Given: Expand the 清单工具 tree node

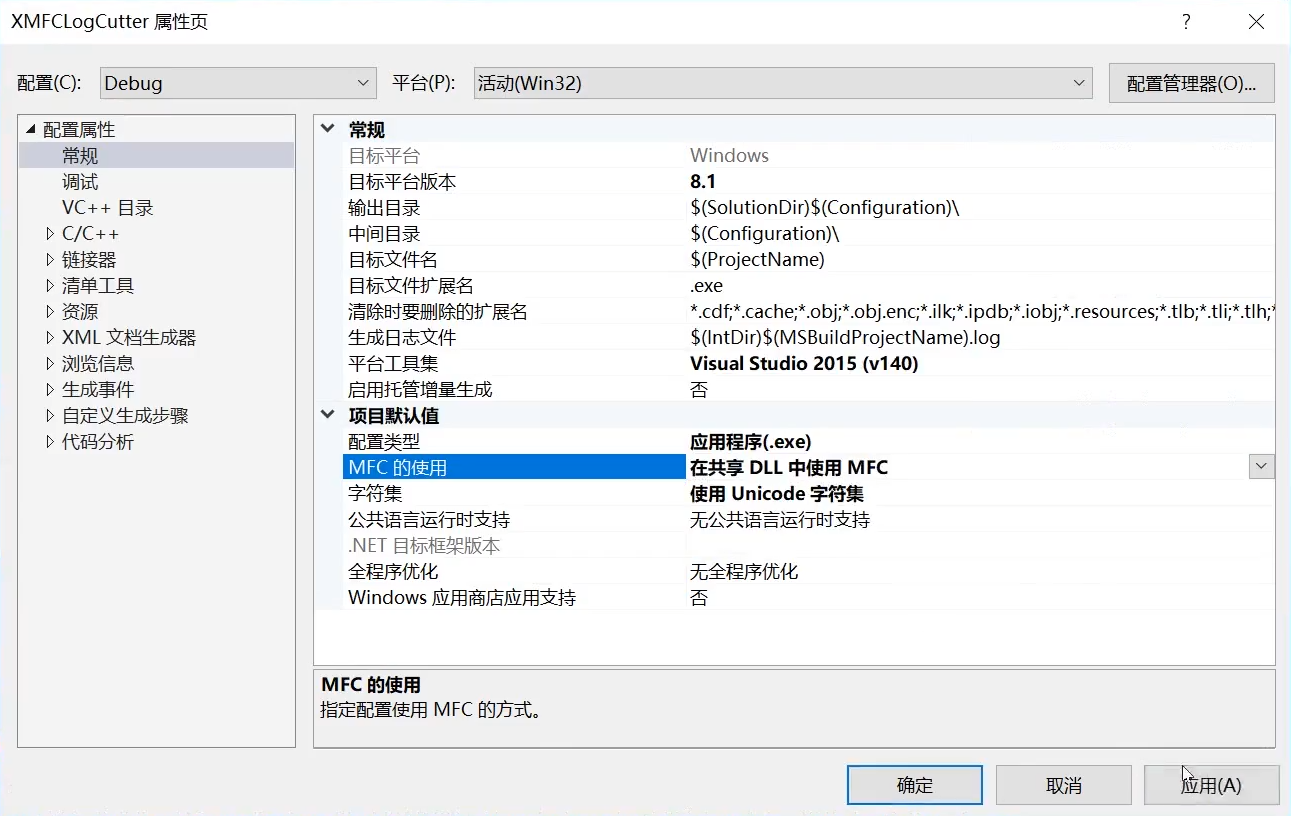Looking at the screenshot, I should coord(50,286).
